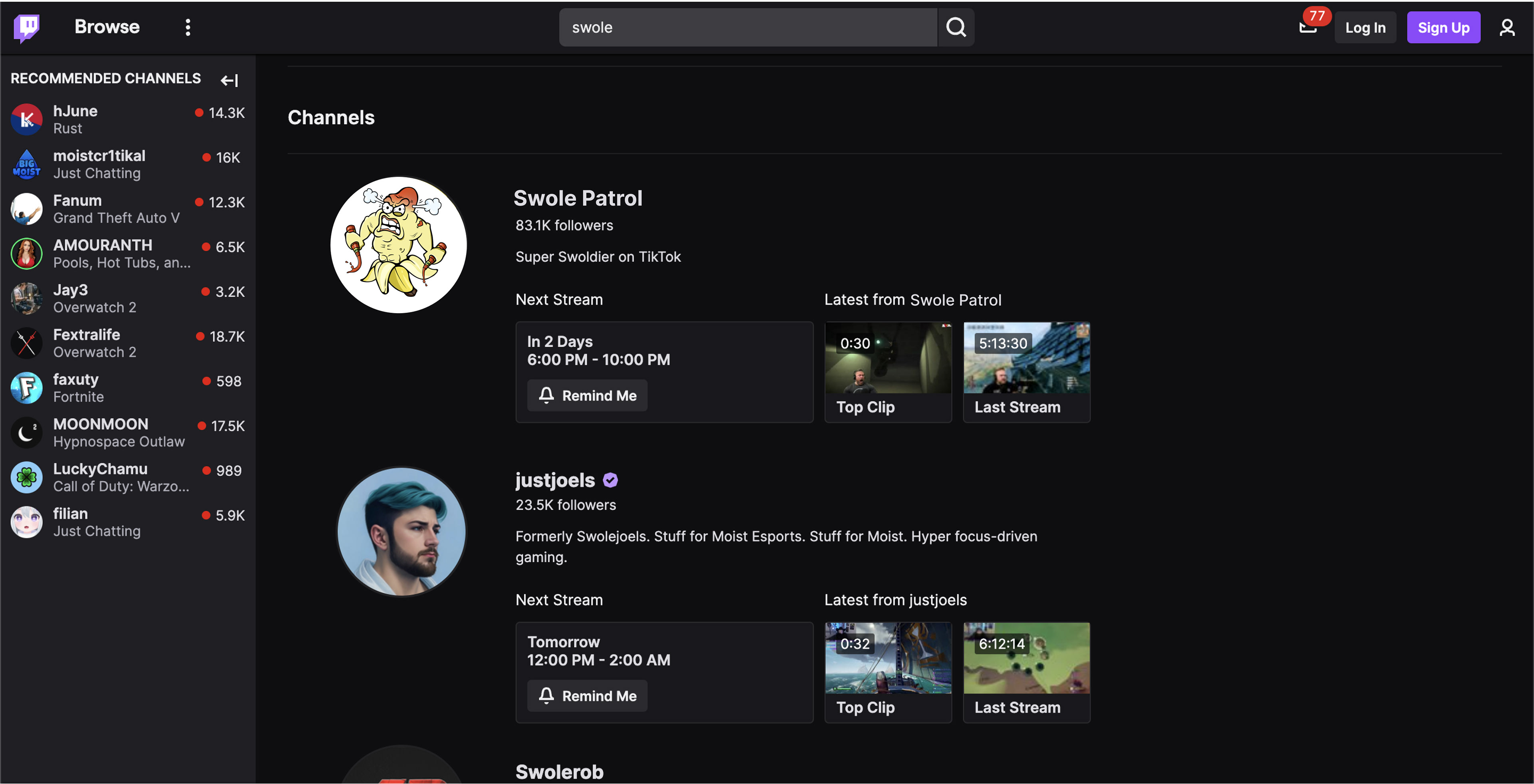The image size is (1534, 784).
Task: Open Fanum channel avatar
Action: [26, 208]
